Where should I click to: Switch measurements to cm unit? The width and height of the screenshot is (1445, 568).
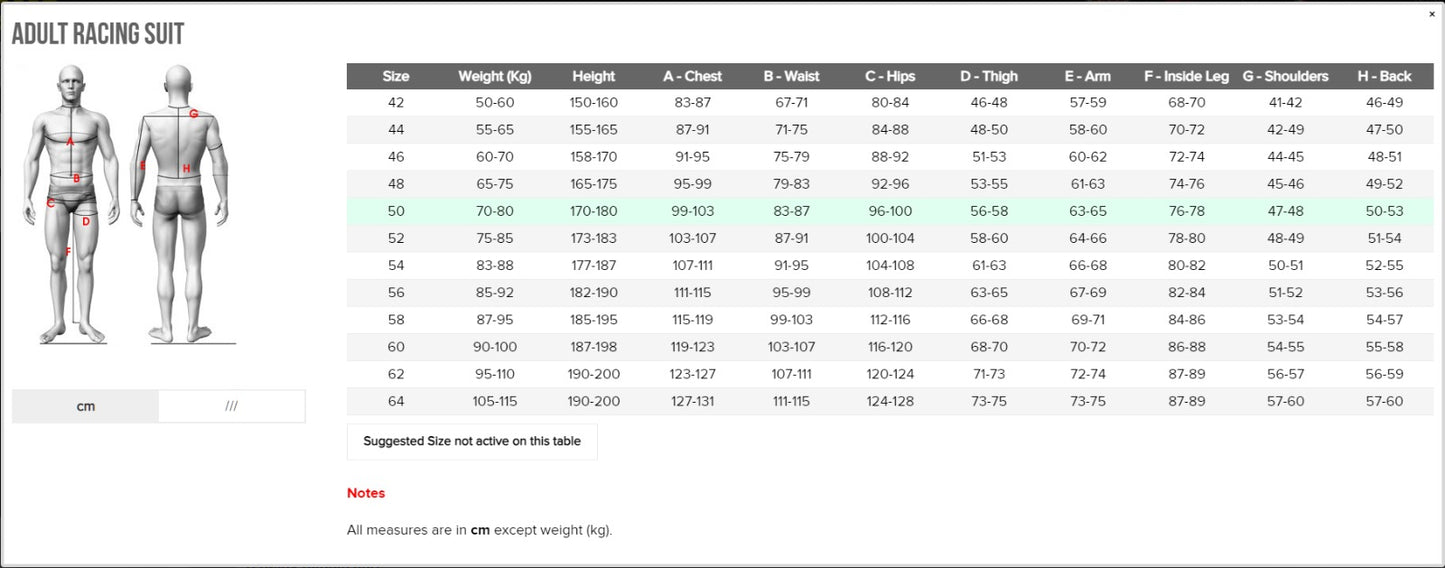point(85,406)
